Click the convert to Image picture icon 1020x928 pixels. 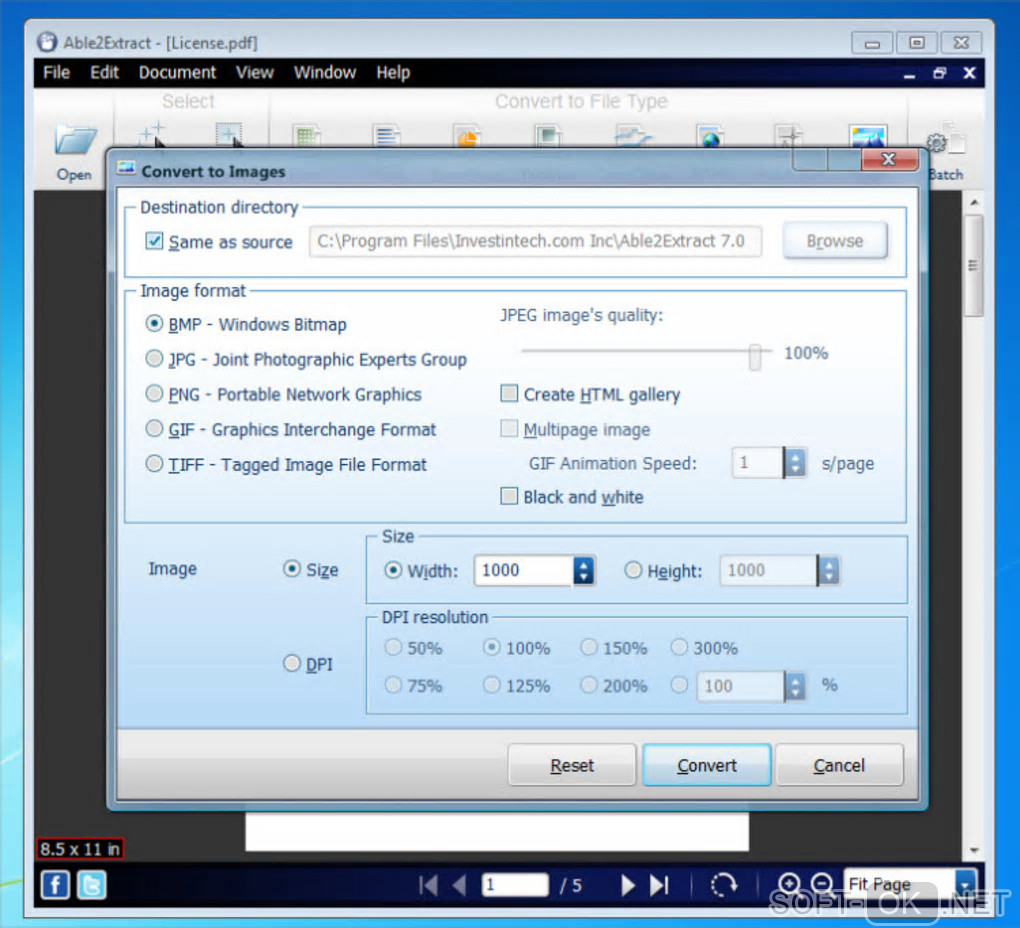click(868, 135)
